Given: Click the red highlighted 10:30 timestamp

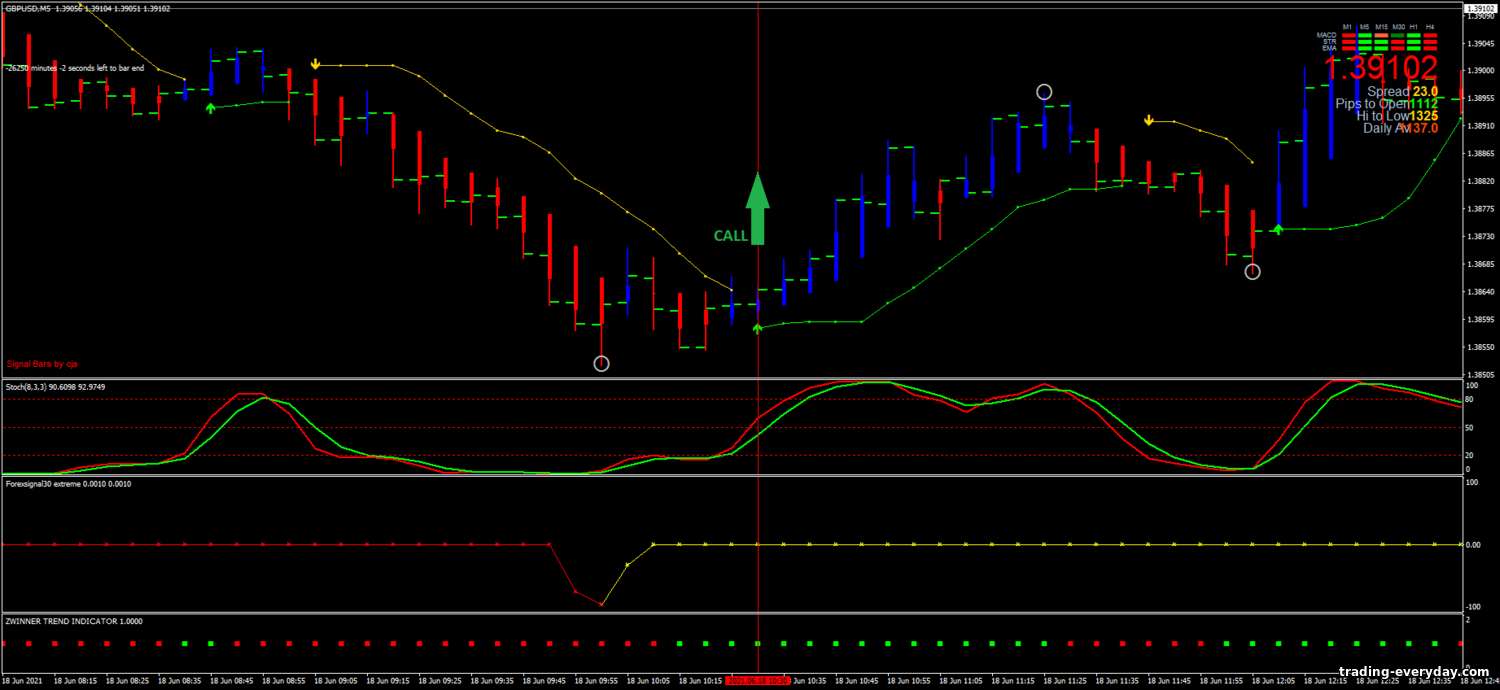Looking at the screenshot, I should pos(757,681).
